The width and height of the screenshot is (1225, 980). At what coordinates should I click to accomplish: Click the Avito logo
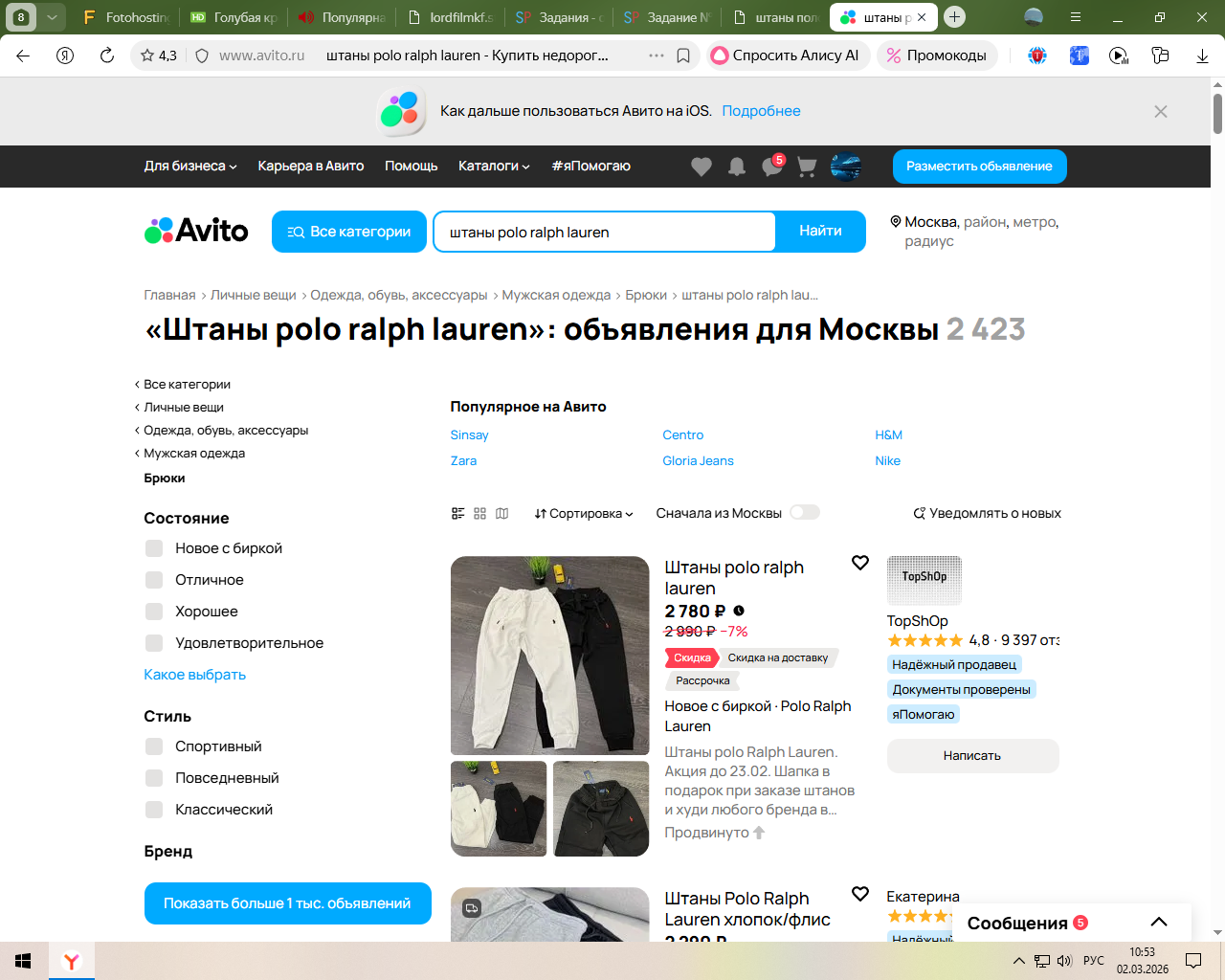196,231
